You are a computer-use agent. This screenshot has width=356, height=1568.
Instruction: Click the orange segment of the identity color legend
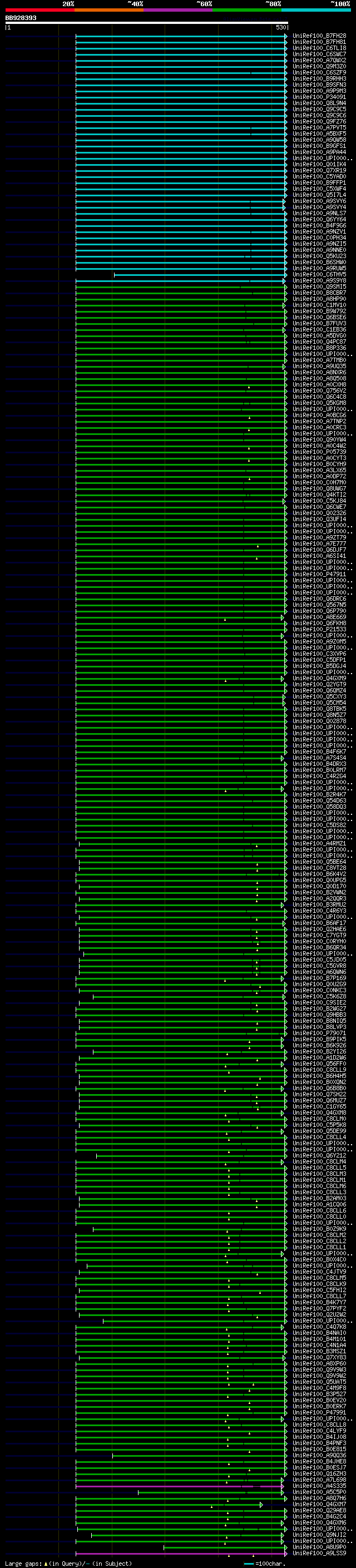[x=109, y=10]
